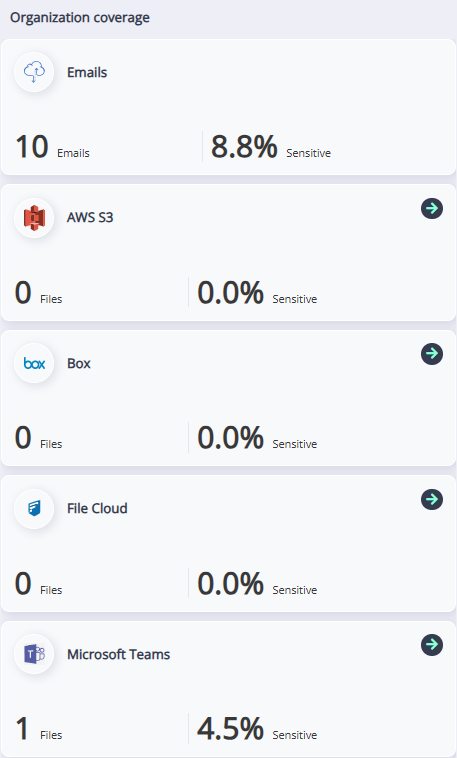The image size is (457, 758).
Task: Click the Box card title text
Action: tap(79, 363)
